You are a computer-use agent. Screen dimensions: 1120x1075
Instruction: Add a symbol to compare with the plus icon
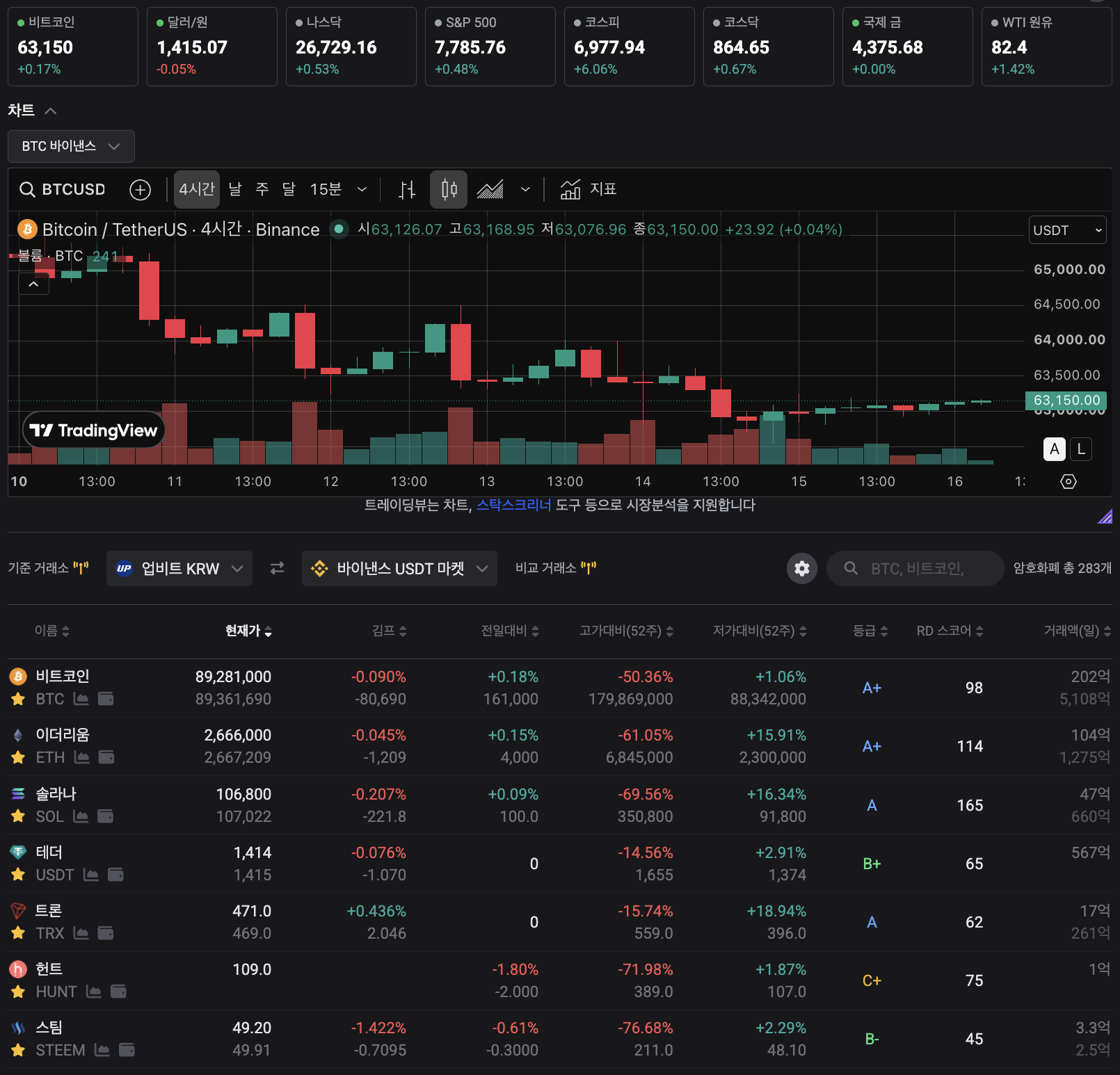[x=141, y=189]
